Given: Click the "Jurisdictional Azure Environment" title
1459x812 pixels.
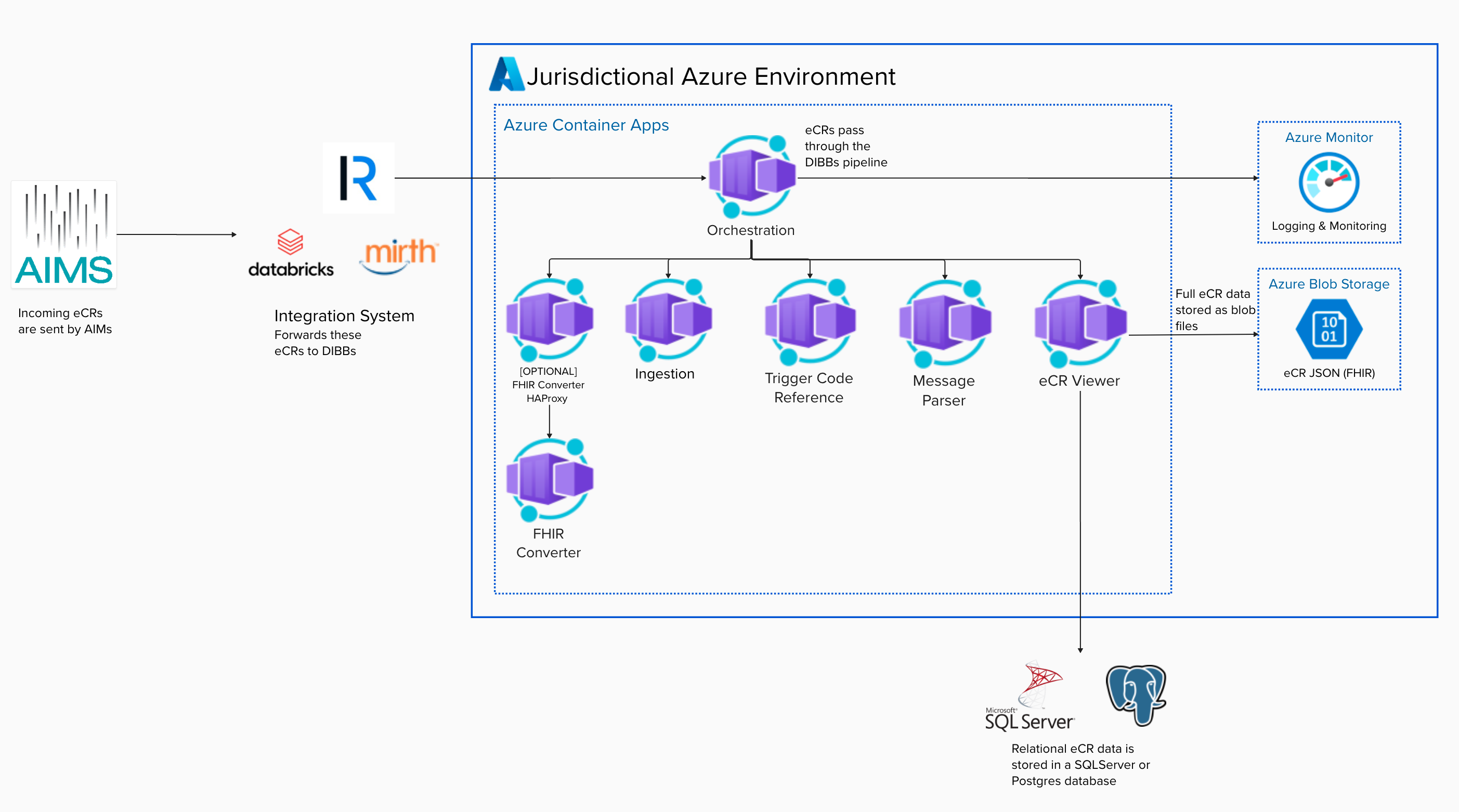Looking at the screenshot, I should pyautogui.click(x=711, y=77).
